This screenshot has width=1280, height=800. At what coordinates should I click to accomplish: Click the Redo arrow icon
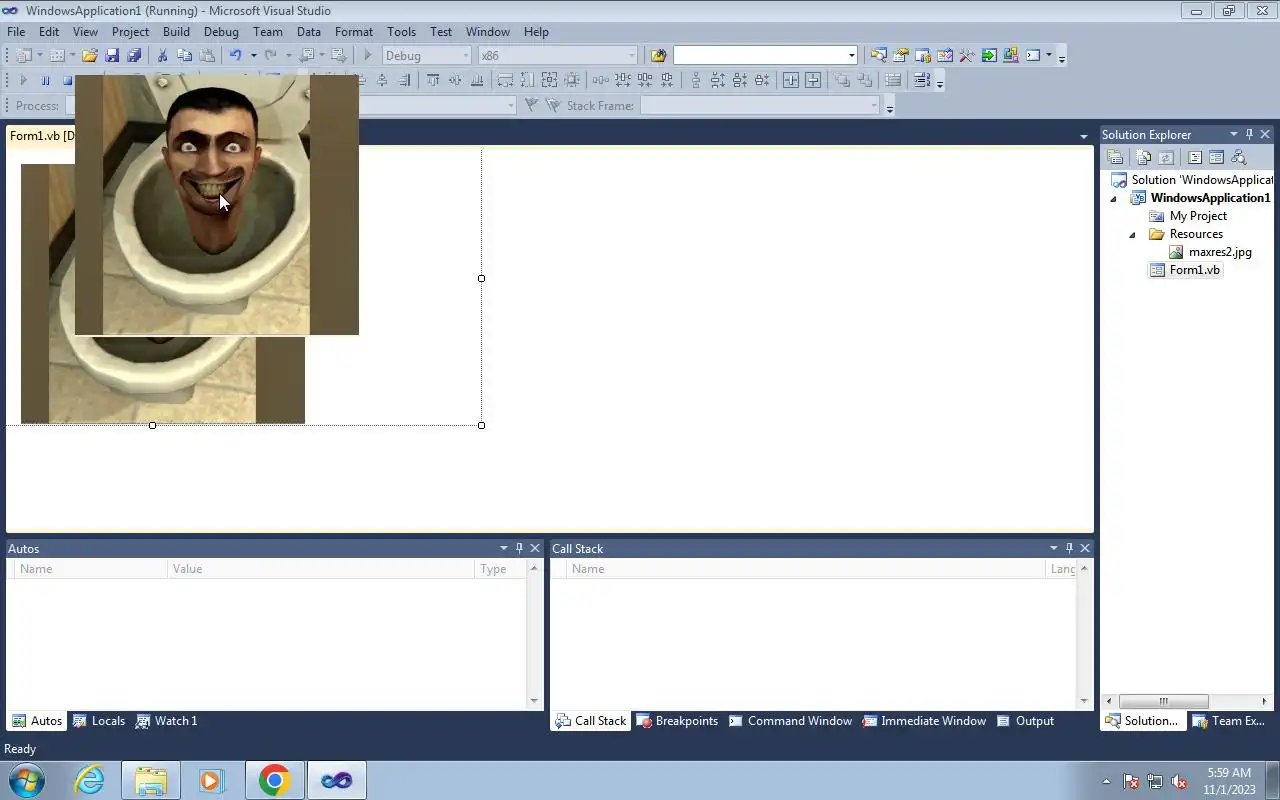270,56
